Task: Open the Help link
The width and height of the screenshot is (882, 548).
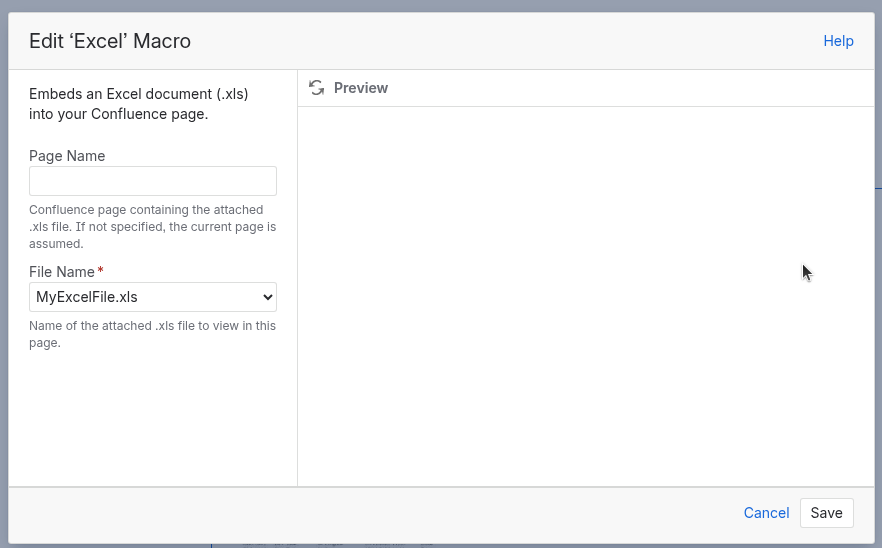Action: point(838,41)
